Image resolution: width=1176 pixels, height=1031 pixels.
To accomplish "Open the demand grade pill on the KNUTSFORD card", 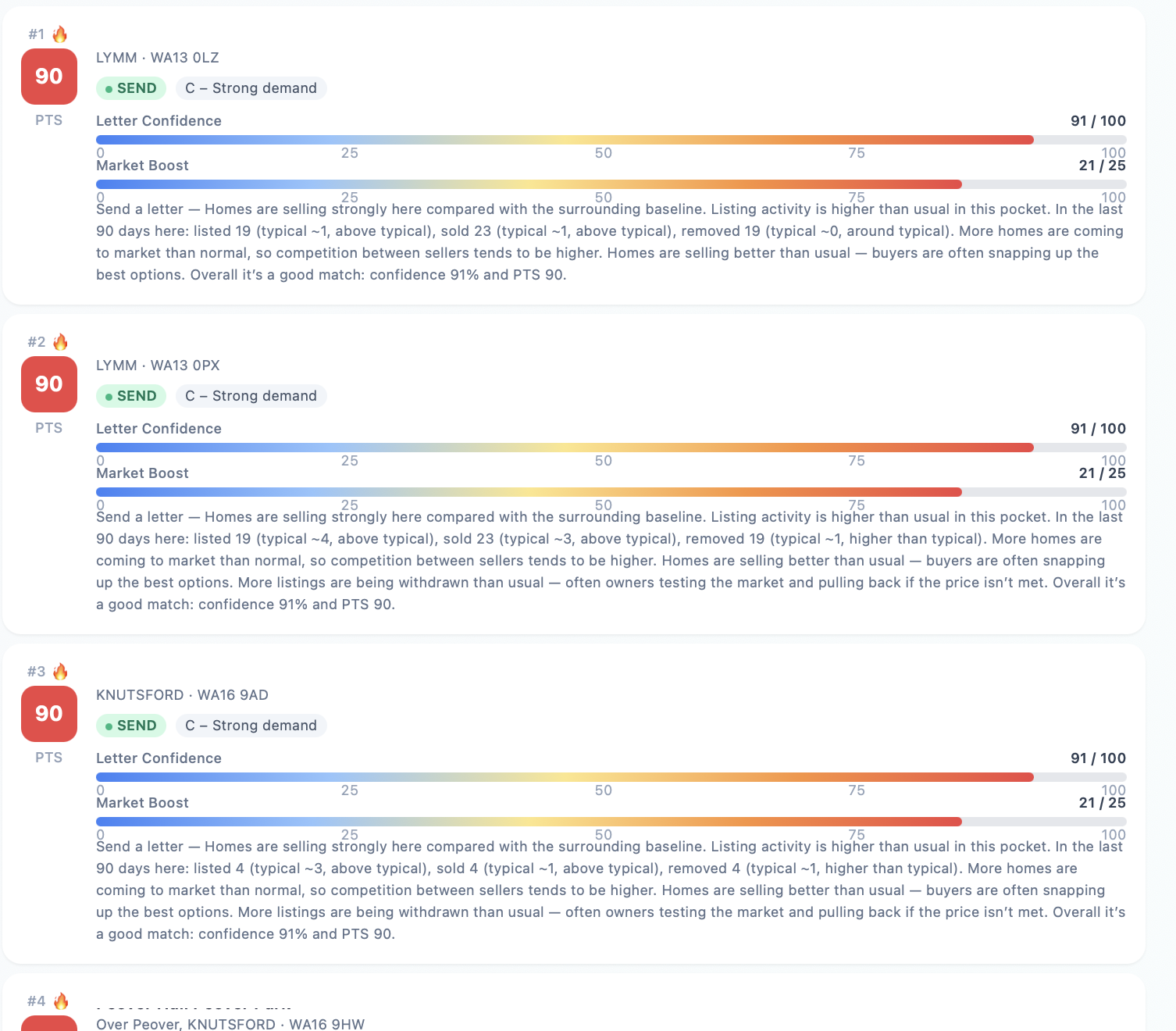I will pyautogui.click(x=251, y=726).
